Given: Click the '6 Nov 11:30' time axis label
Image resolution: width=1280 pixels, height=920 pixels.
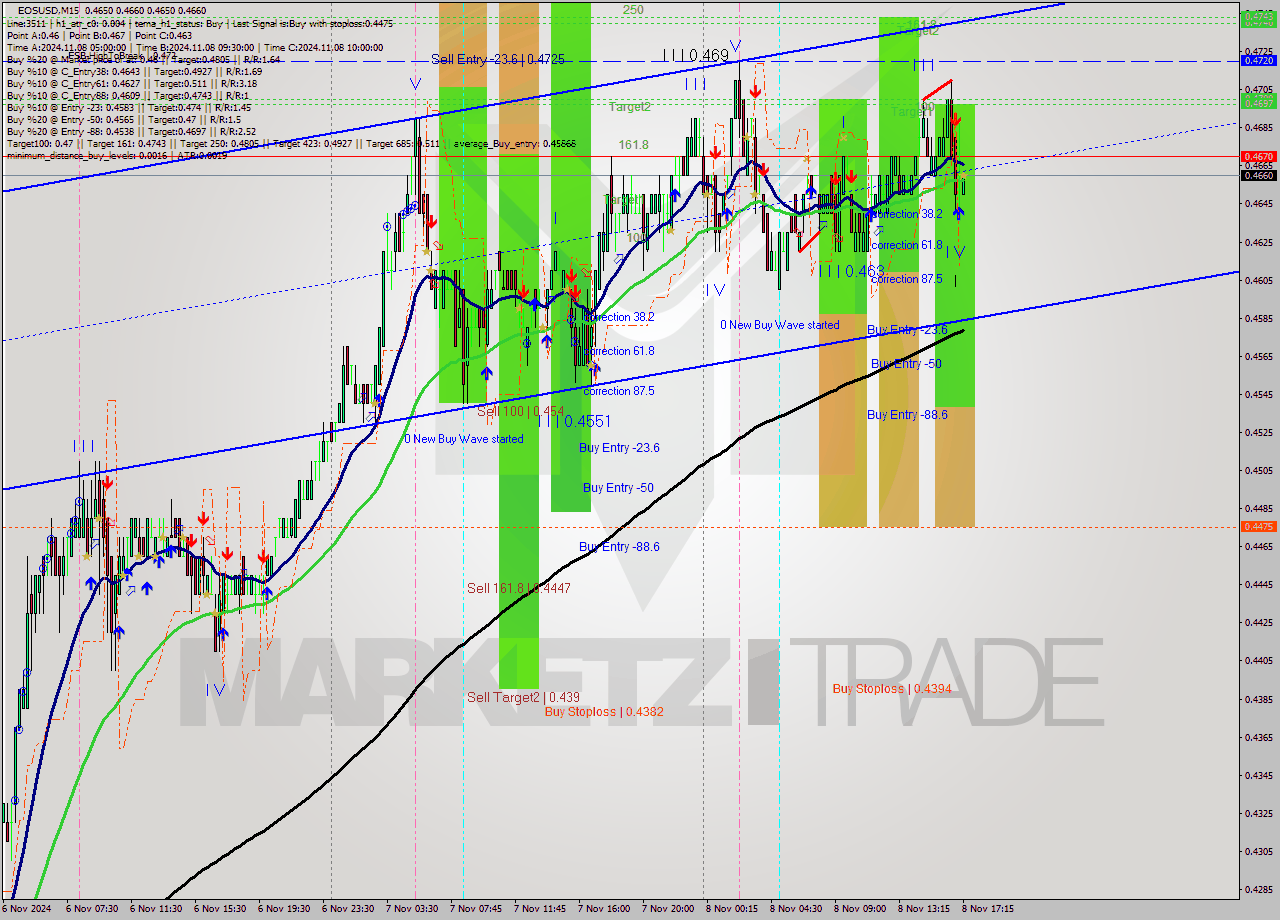Looking at the screenshot, I should click(156, 909).
